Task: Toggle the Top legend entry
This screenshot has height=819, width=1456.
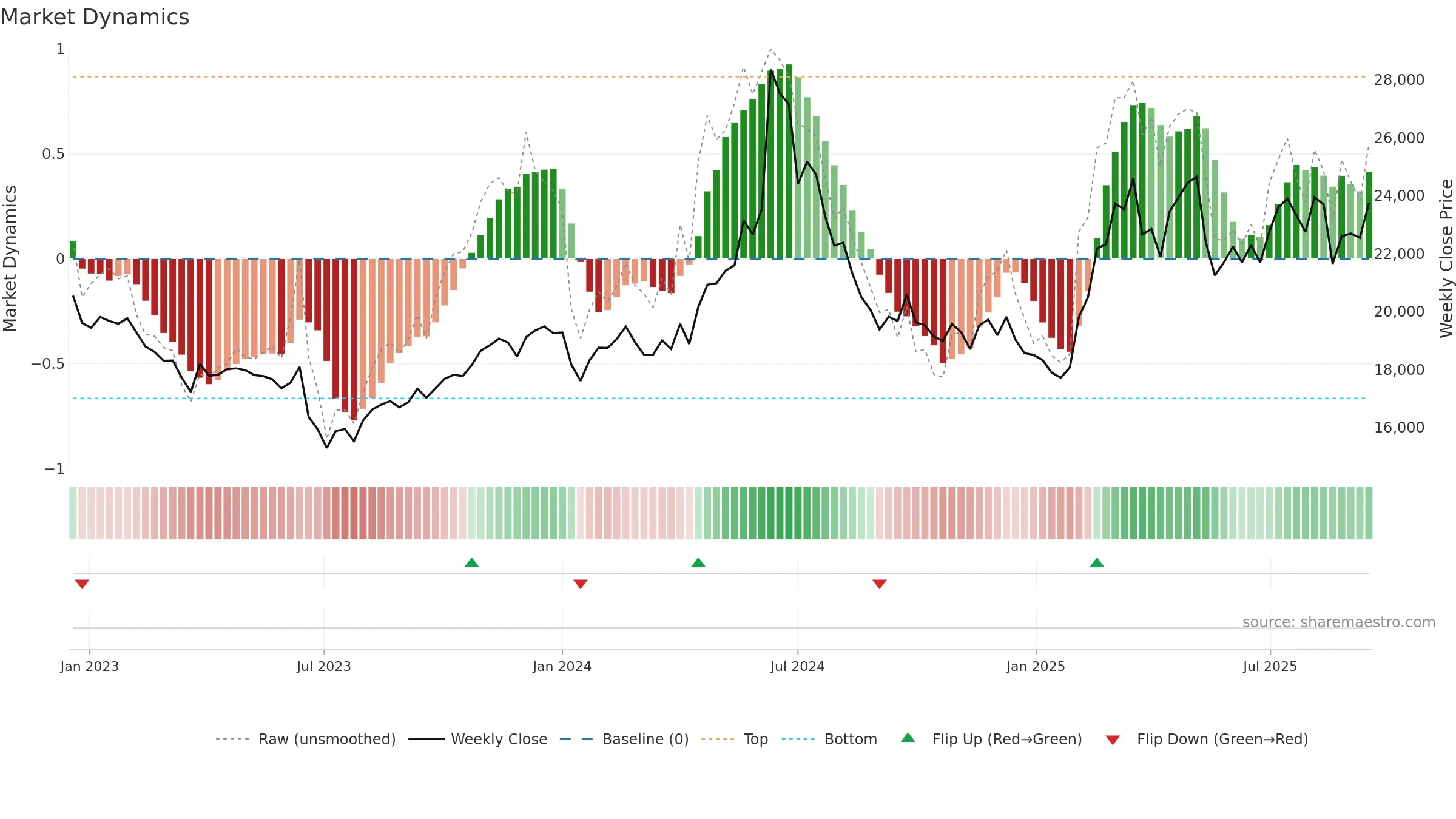Action: 734,739
